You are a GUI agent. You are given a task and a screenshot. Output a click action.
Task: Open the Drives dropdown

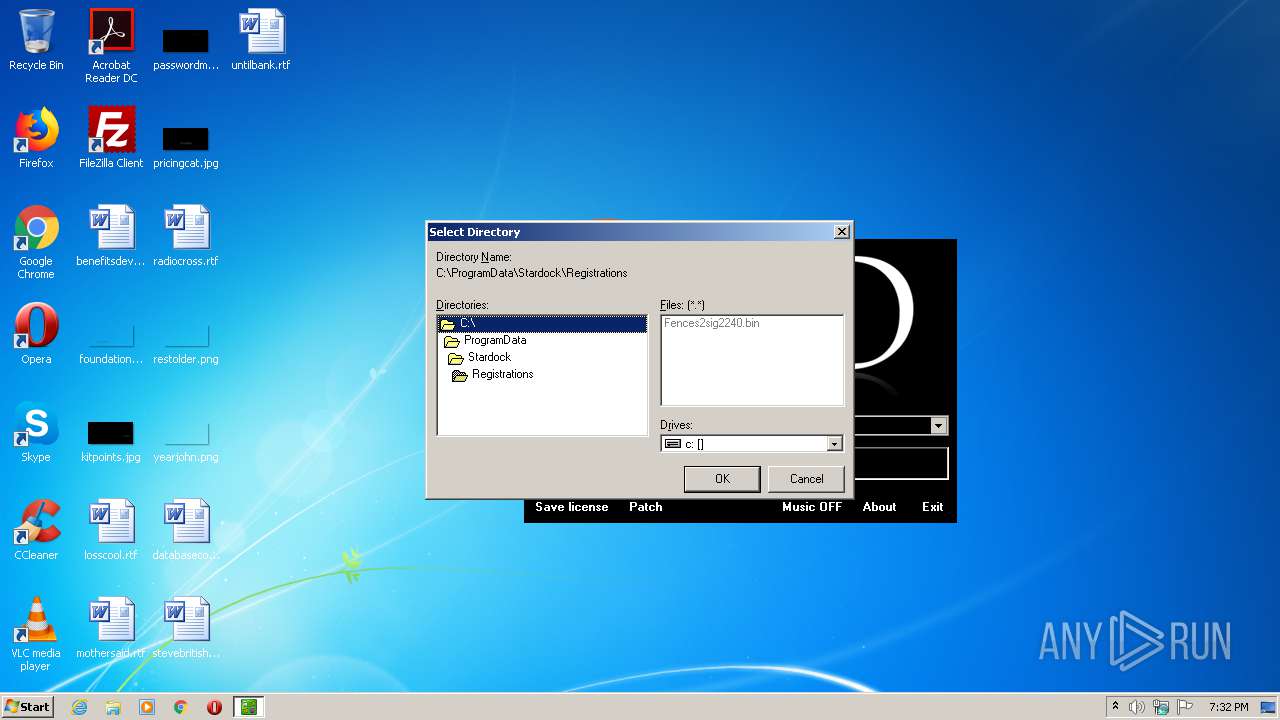coord(835,444)
